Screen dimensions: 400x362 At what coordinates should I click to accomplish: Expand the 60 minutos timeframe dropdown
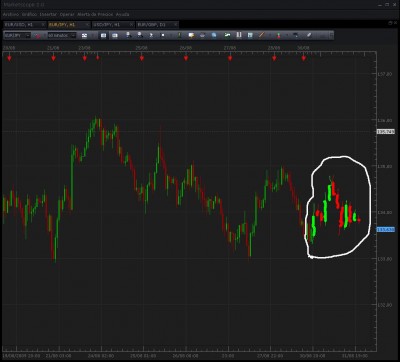74,35
